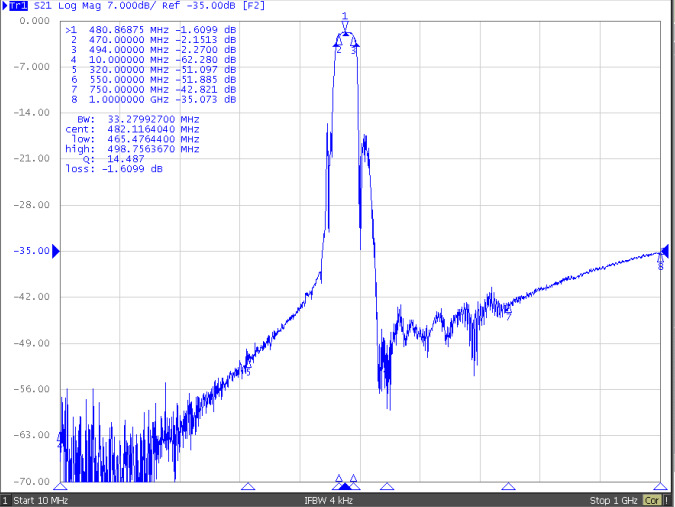Click the Stop 1 GHz field
The image size is (675, 507).
[613, 499]
